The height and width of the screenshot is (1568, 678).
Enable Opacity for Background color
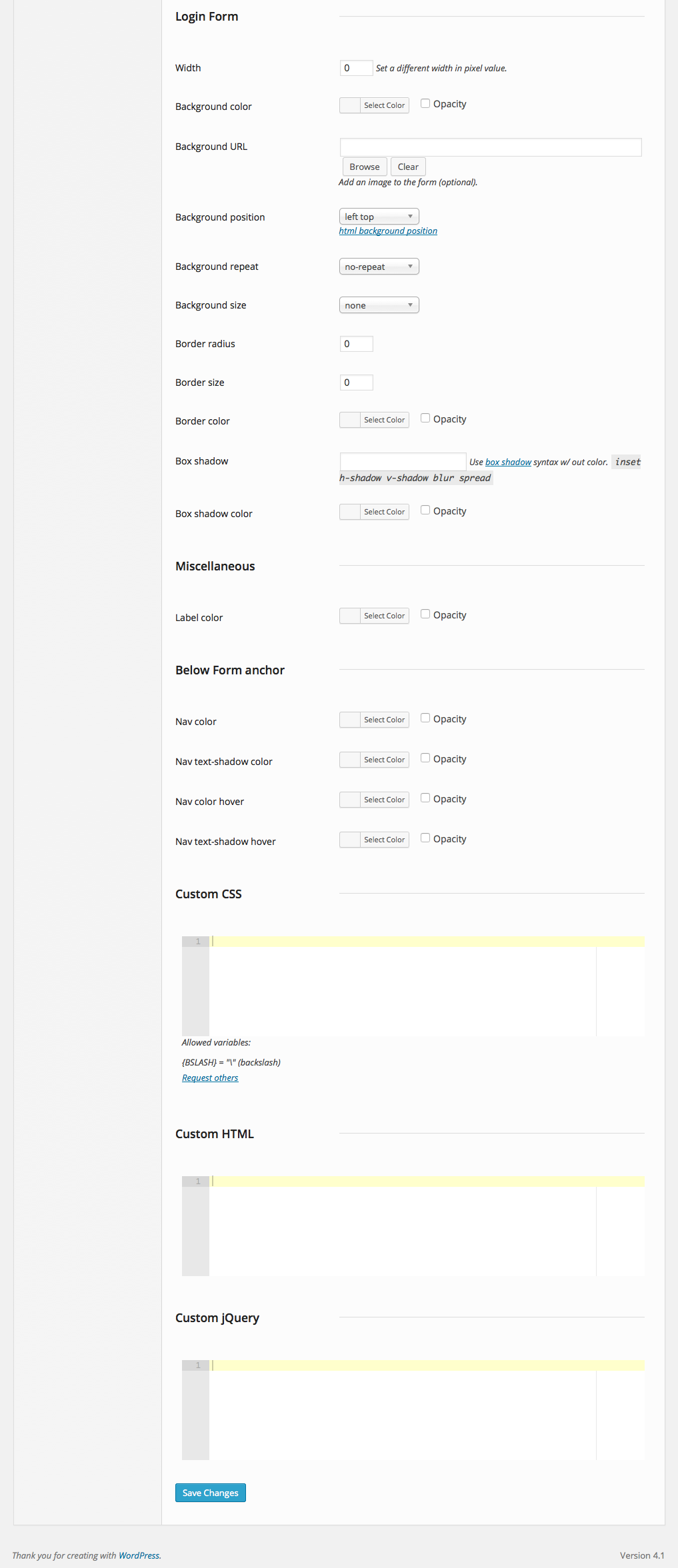pyautogui.click(x=425, y=103)
